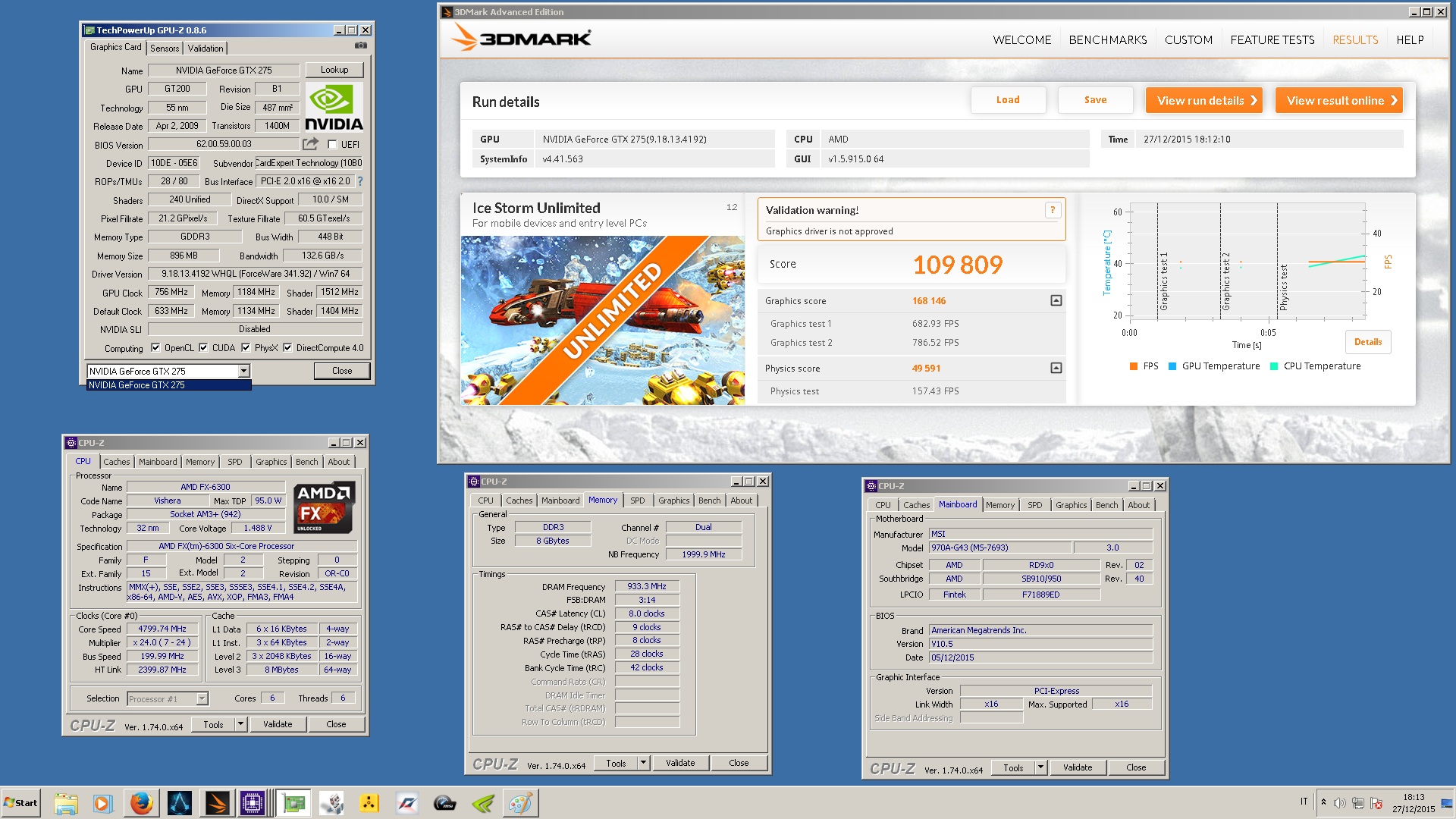
Task: Click the Need for Speed taskbar icon
Action: click(x=407, y=803)
